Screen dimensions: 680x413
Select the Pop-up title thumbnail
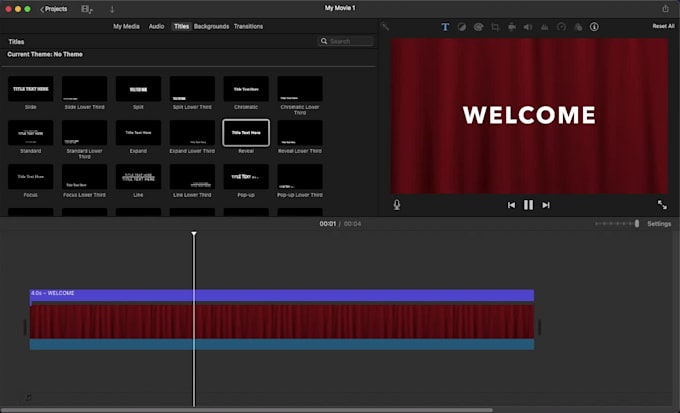[246, 177]
